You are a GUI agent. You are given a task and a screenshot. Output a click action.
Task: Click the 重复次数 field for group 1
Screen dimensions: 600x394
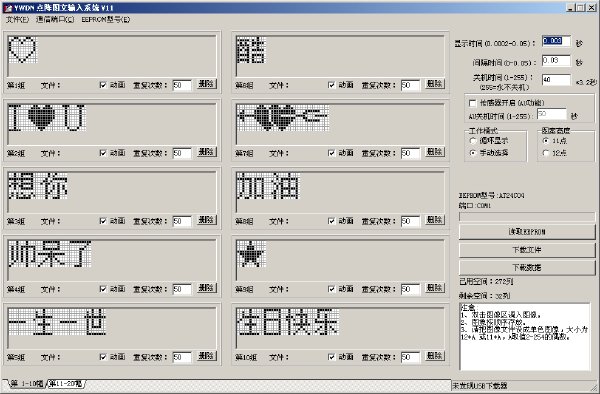[182, 85]
